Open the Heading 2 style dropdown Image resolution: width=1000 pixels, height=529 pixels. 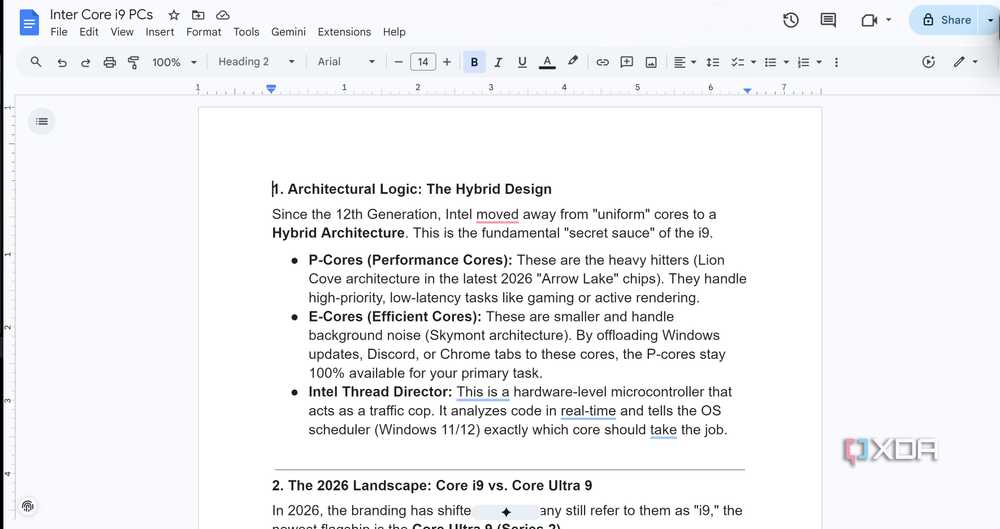256,62
